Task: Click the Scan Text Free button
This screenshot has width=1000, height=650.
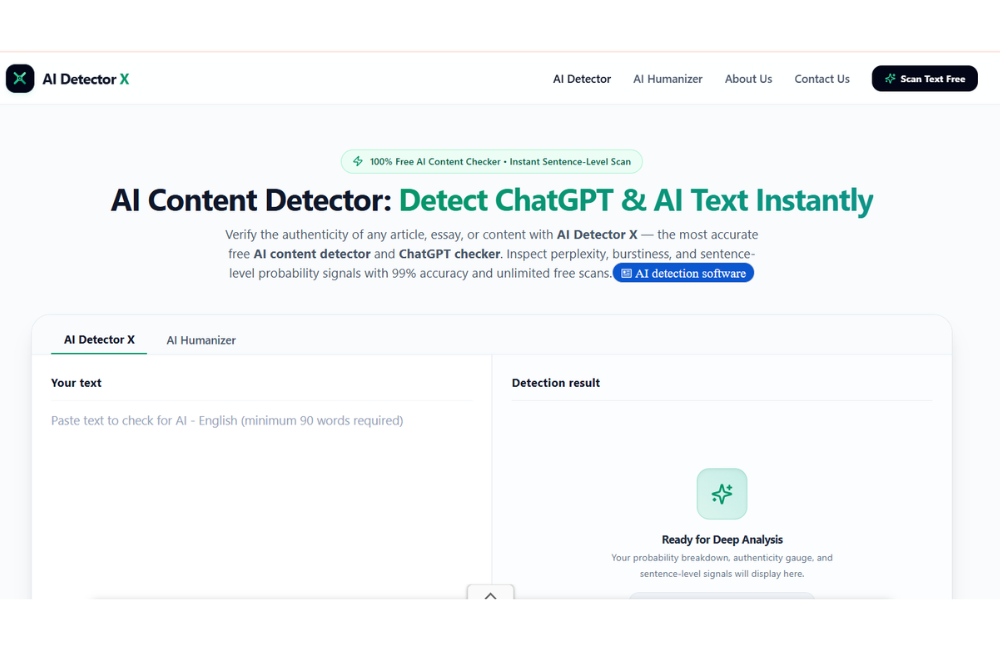Action: (924, 78)
